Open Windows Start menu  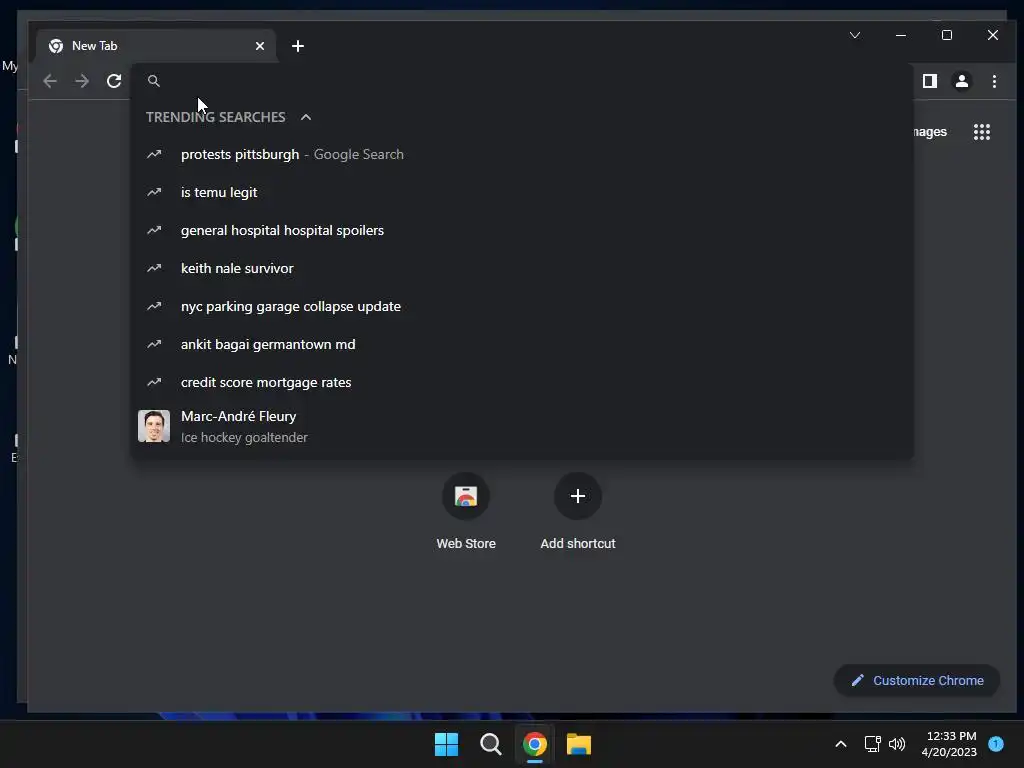pos(447,744)
